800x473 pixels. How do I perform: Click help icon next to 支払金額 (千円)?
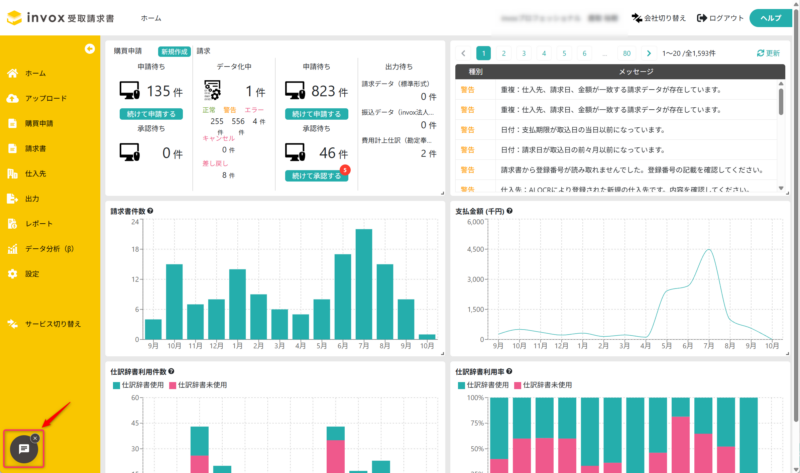[x=509, y=211]
